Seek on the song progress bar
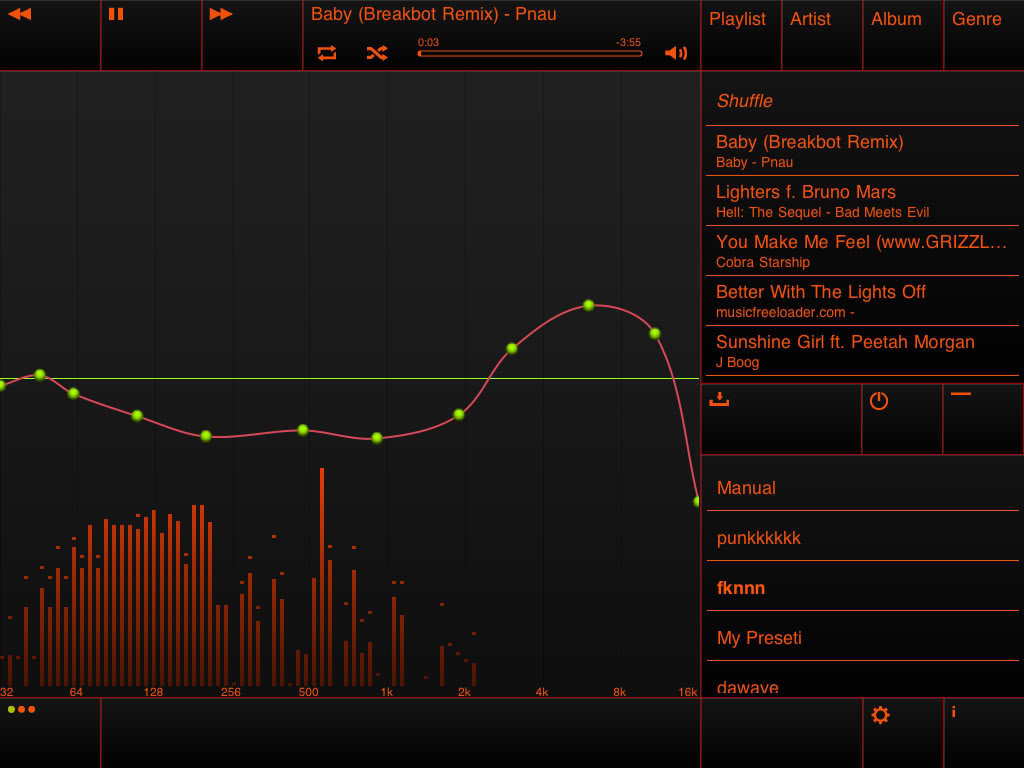This screenshot has height=768, width=1024. 530,54
